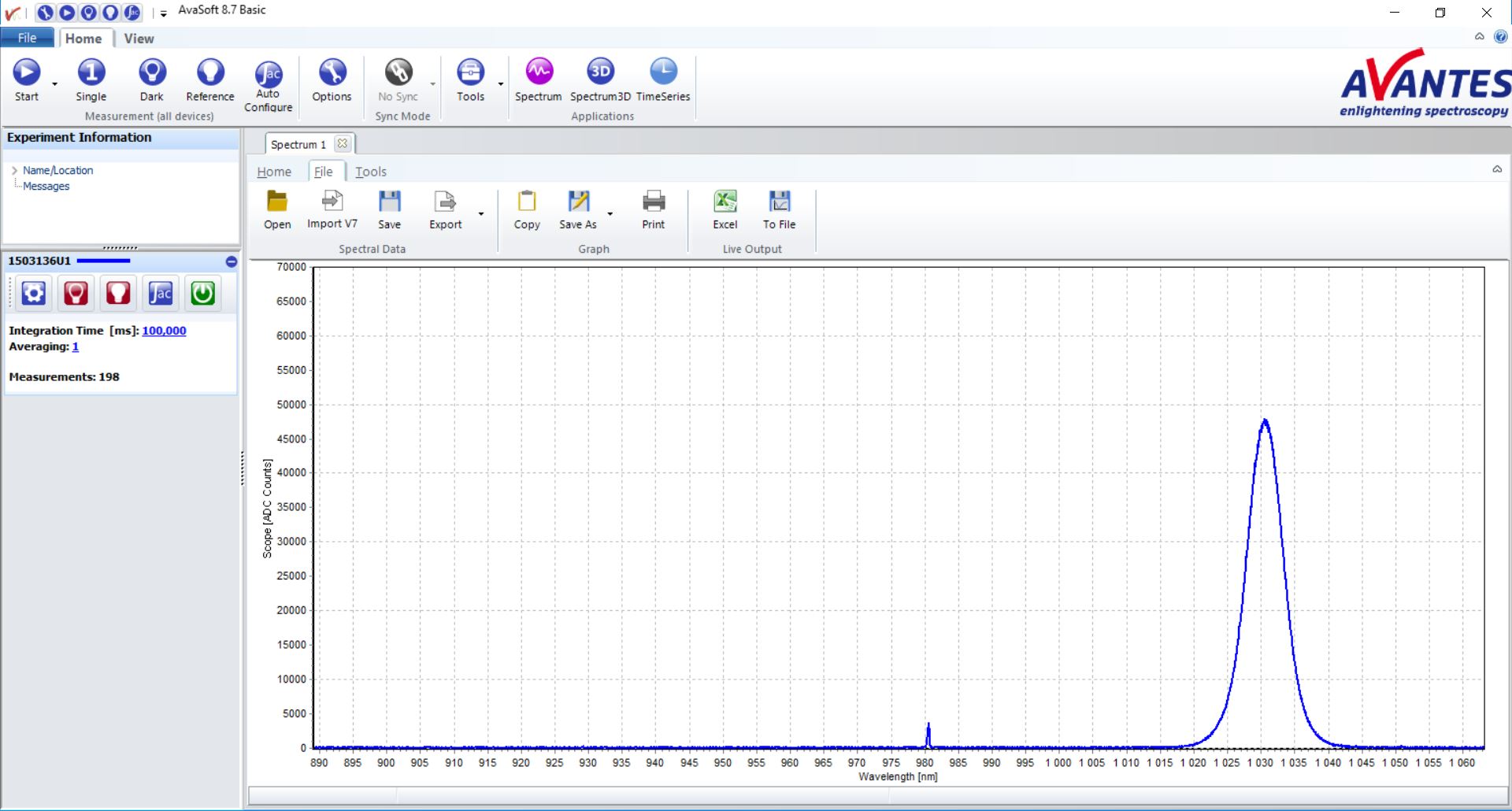Take a Single measurement

(91, 73)
